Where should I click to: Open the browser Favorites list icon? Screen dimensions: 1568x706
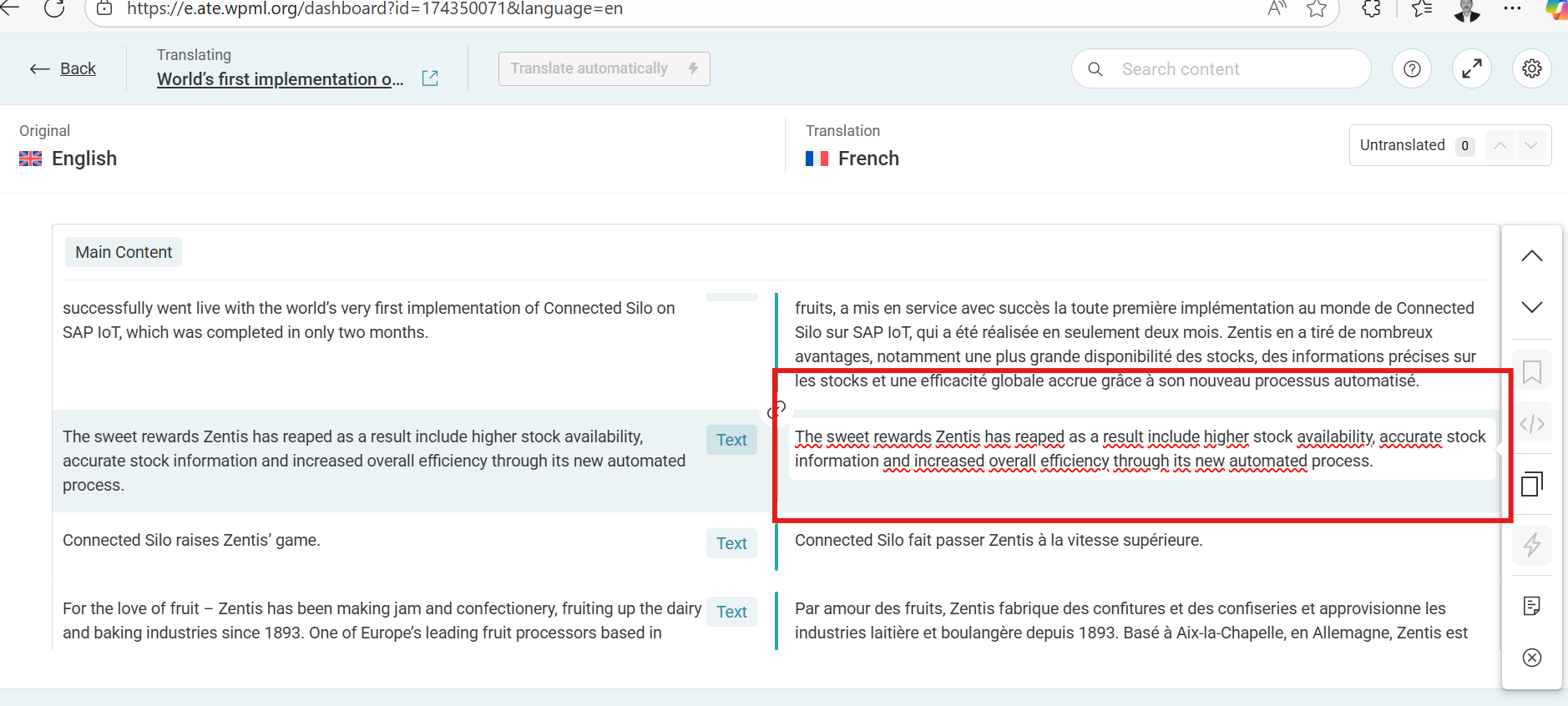[x=1422, y=9]
